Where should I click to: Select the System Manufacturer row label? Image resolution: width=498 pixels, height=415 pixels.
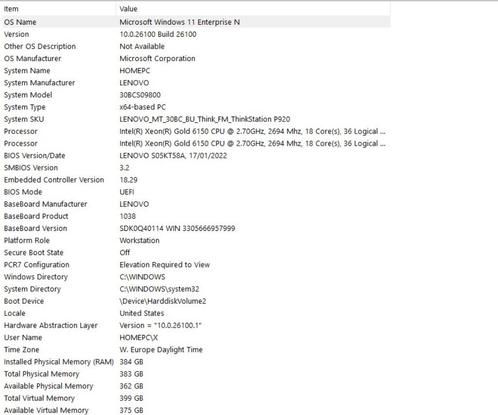[x=39, y=83]
